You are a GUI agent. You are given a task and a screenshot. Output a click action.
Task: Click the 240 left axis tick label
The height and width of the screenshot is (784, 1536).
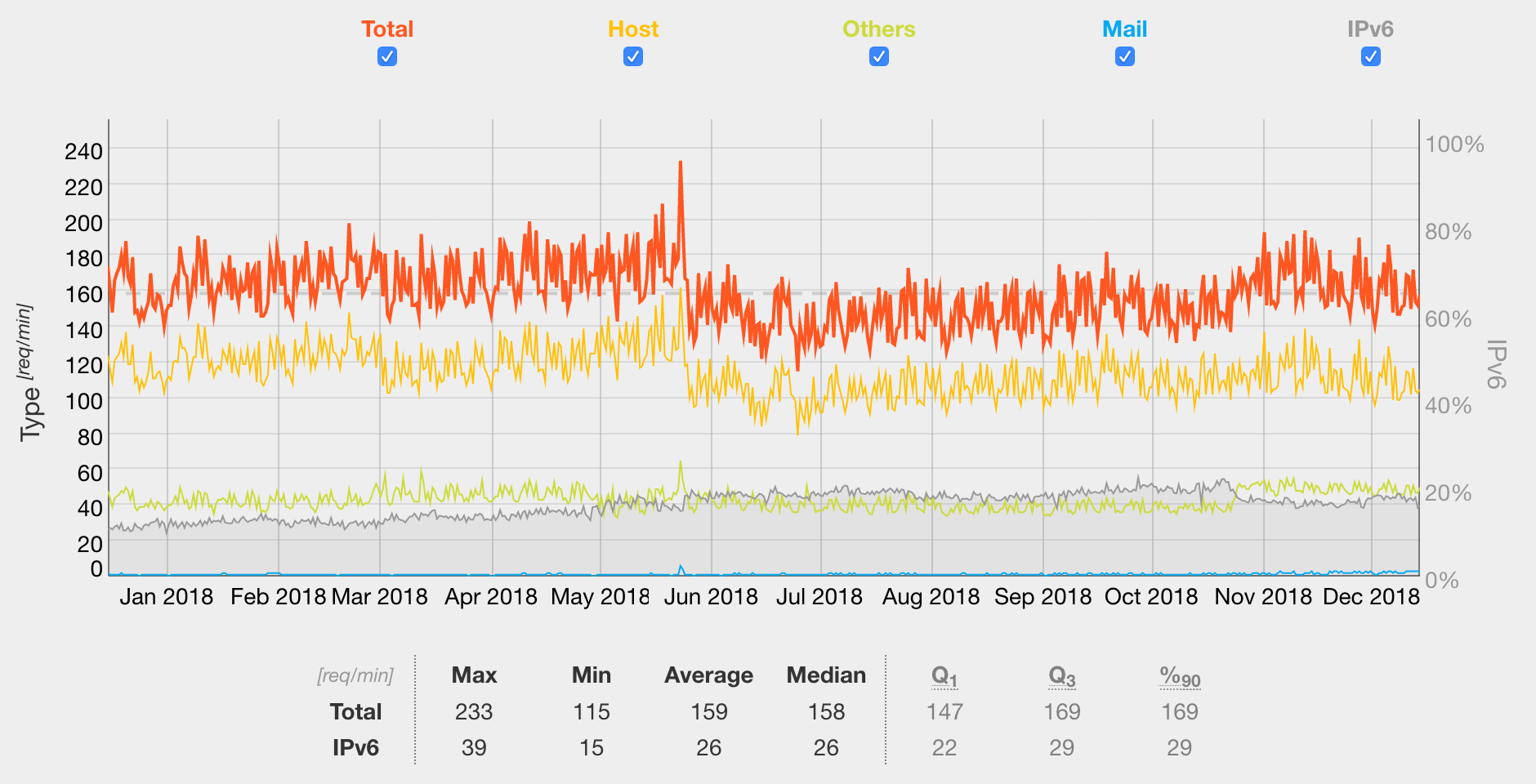pyautogui.click(x=84, y=151)
